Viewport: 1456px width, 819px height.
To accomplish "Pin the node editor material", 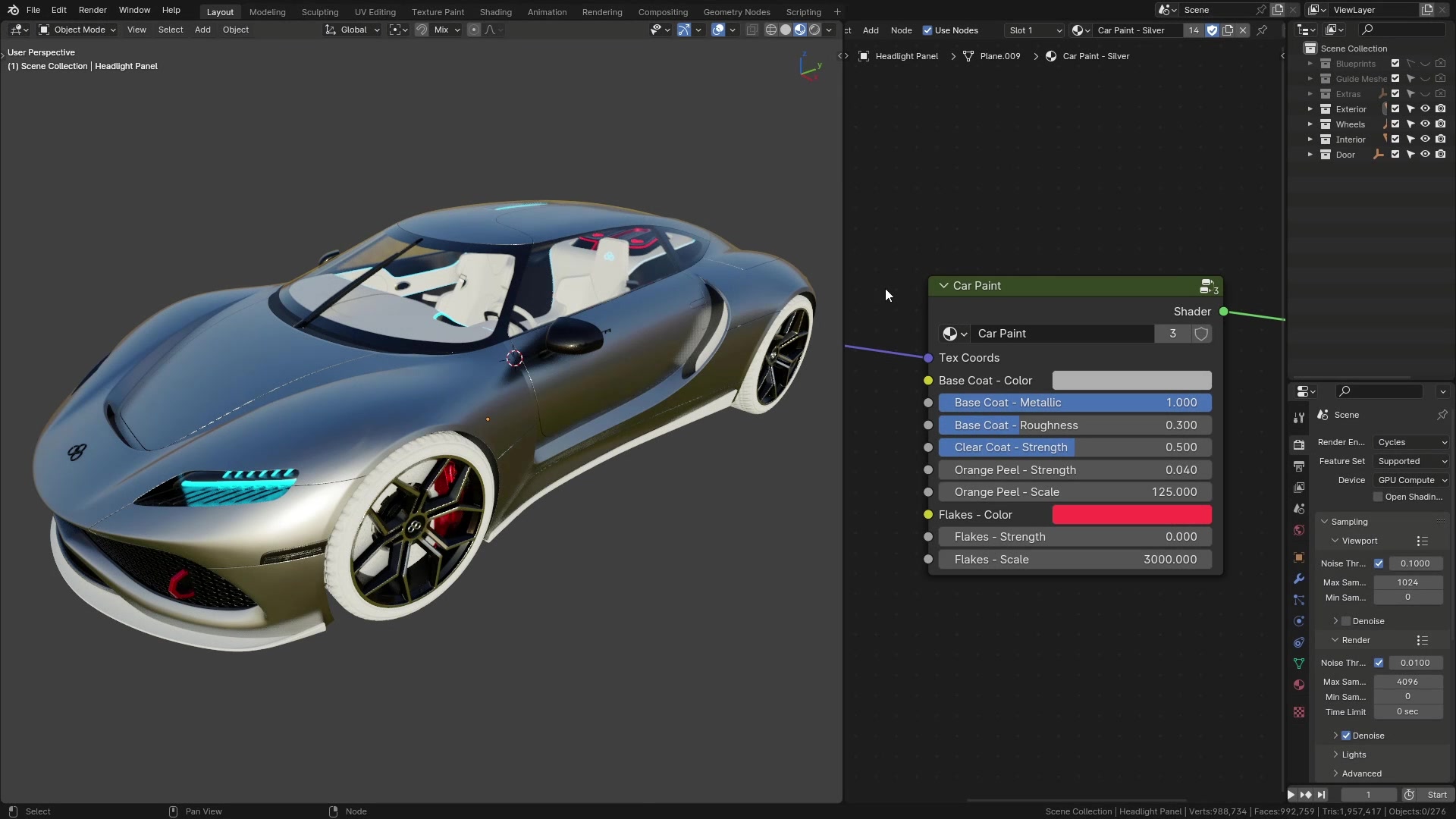I will [x=1262, y=30].
